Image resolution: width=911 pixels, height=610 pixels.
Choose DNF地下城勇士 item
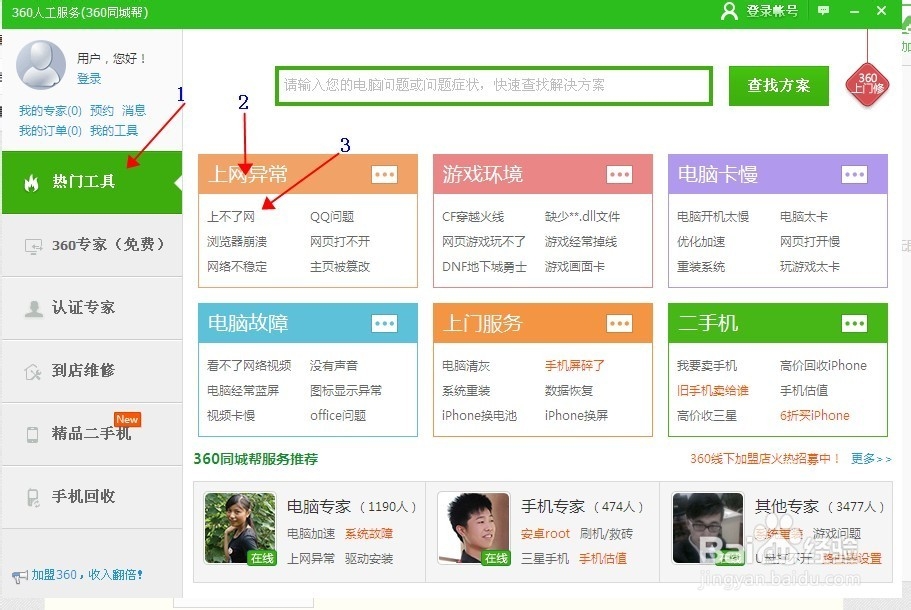tap(484, 267)
